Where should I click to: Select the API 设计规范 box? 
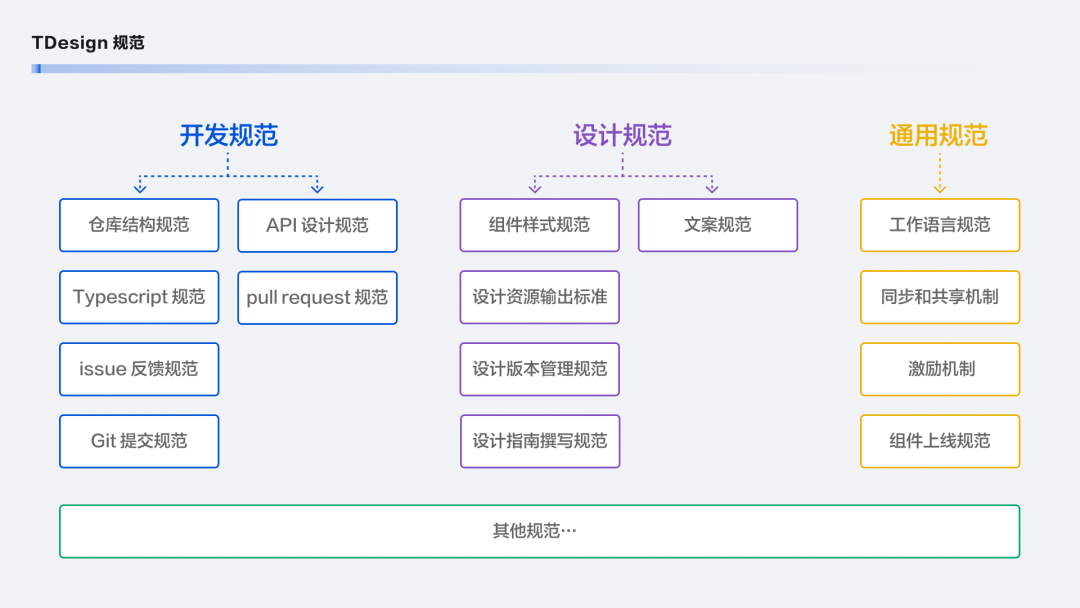[x=318, y=226]
